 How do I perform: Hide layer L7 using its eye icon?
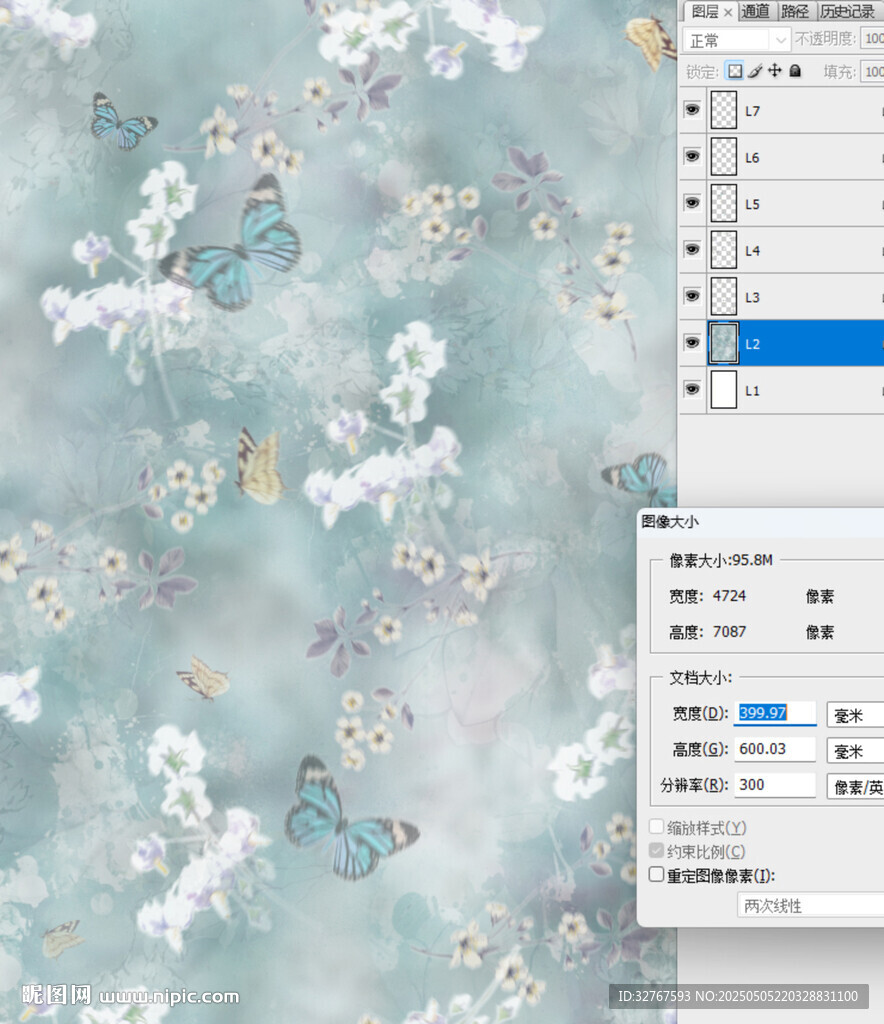pyautogui.click(x=692, y=110)
